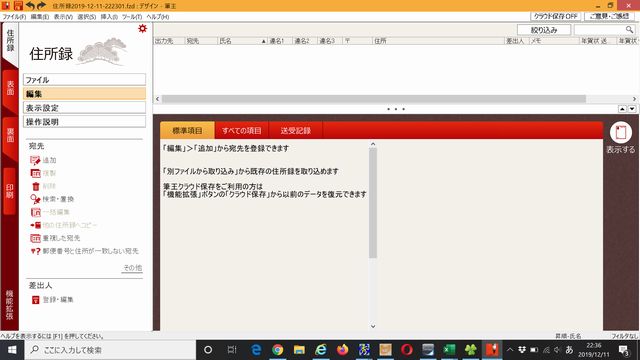Click the horizontal scrollbar of address list
The width and height of the screenshot is (640, 360).
coord(373,99)
